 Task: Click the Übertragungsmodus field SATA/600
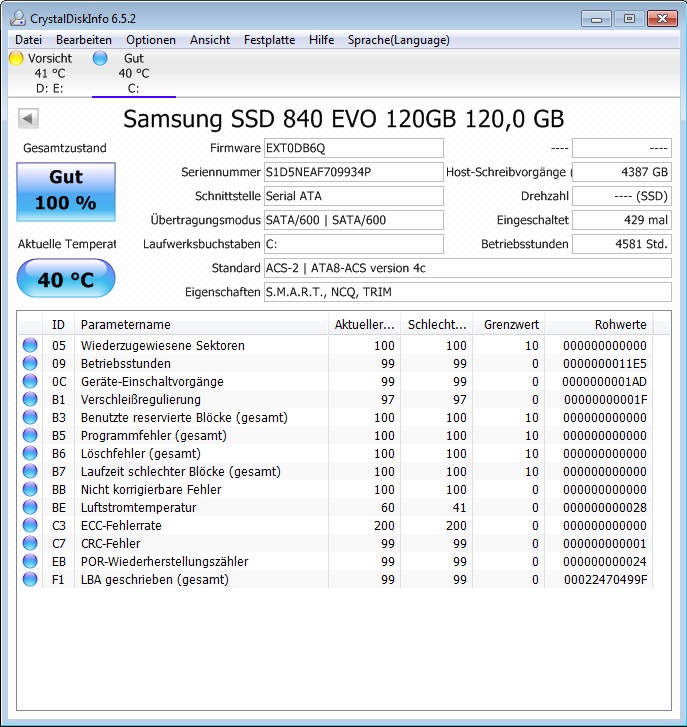(354, 220)
